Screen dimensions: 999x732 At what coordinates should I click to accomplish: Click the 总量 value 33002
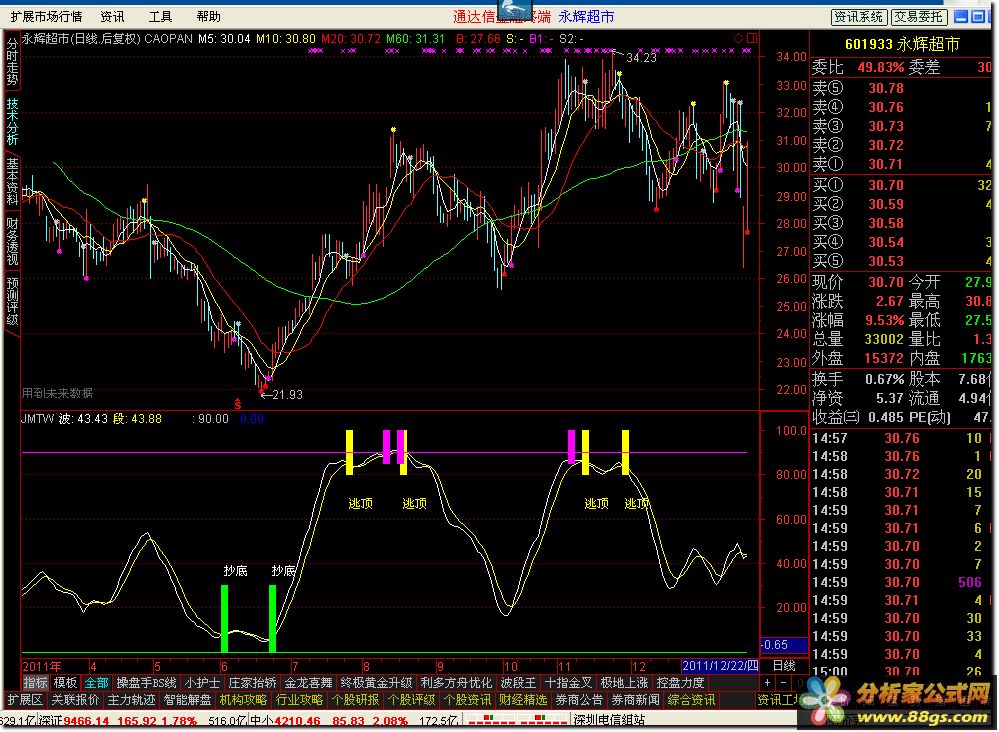(884, 338)
